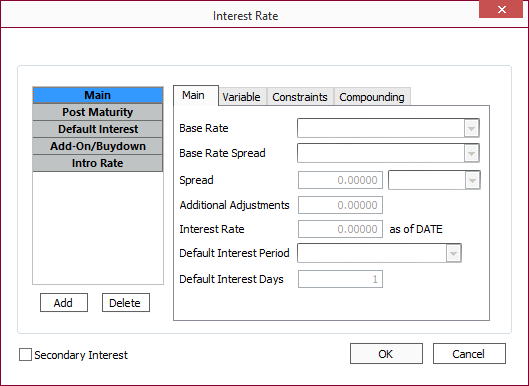
Task: Click the Main tab in panel
Action: [x=193, y=95]
